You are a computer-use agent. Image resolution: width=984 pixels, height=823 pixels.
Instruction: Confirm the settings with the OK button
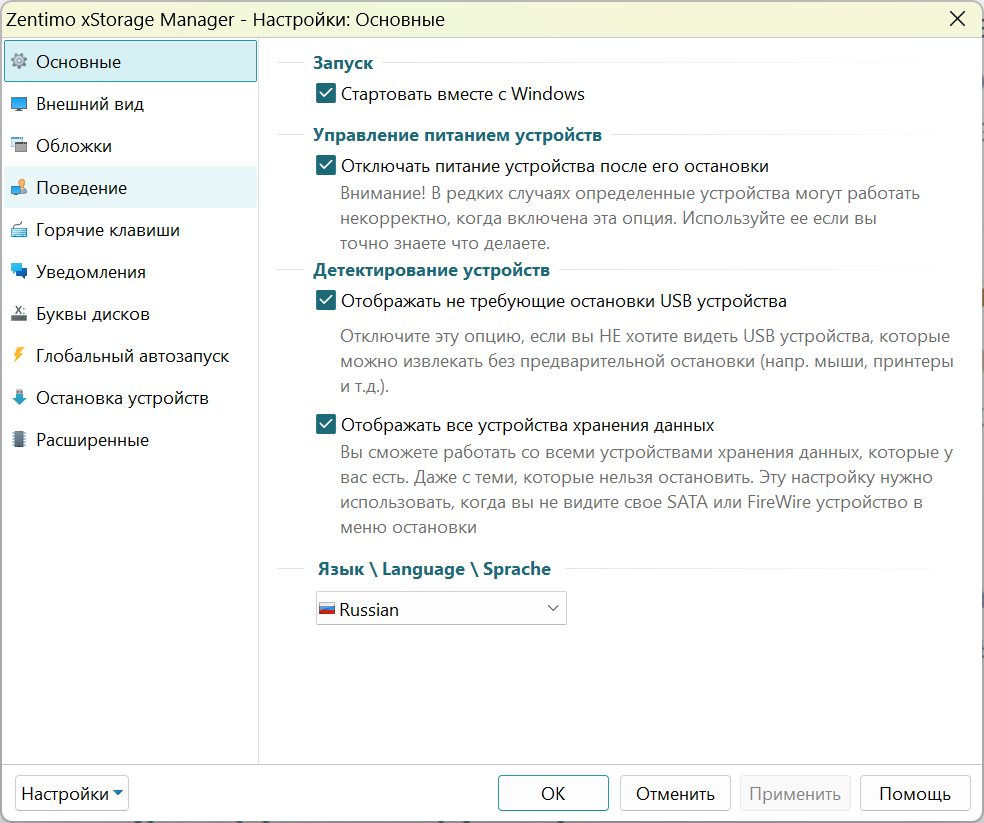553,793
